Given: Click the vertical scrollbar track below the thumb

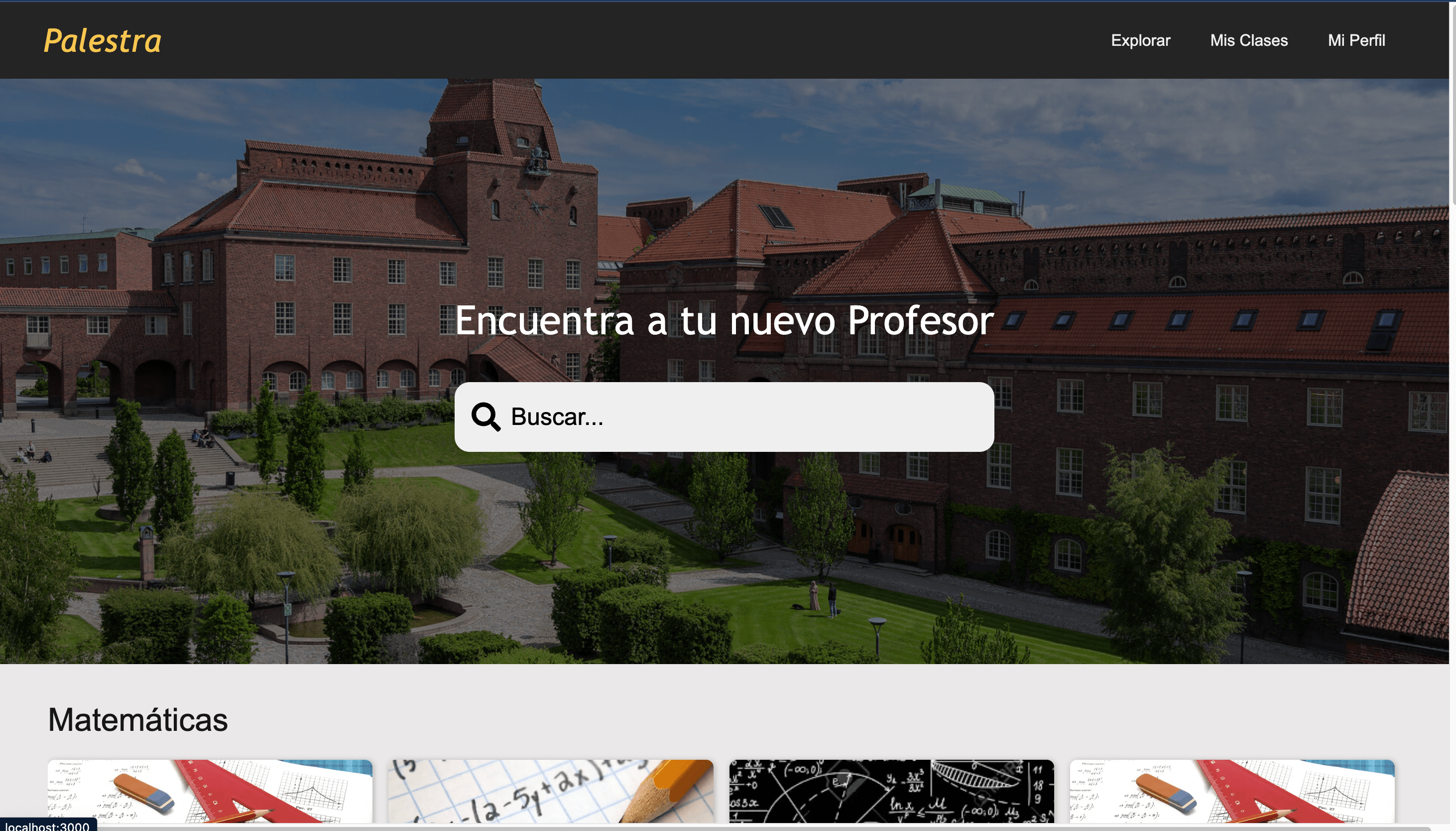Looking at the screenshot, I should click(x=1453, y=514).
